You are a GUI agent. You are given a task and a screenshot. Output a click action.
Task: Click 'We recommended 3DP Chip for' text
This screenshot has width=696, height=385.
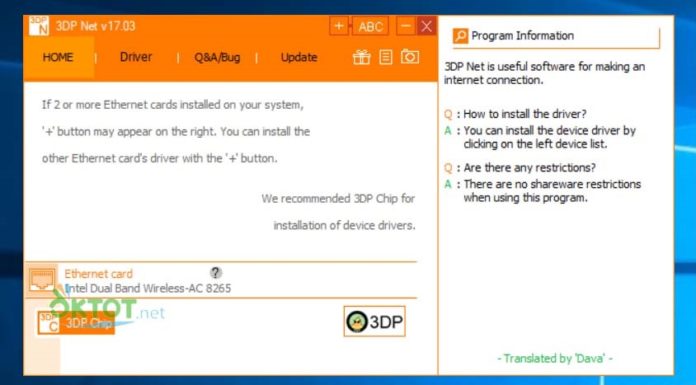click(338, 198)
